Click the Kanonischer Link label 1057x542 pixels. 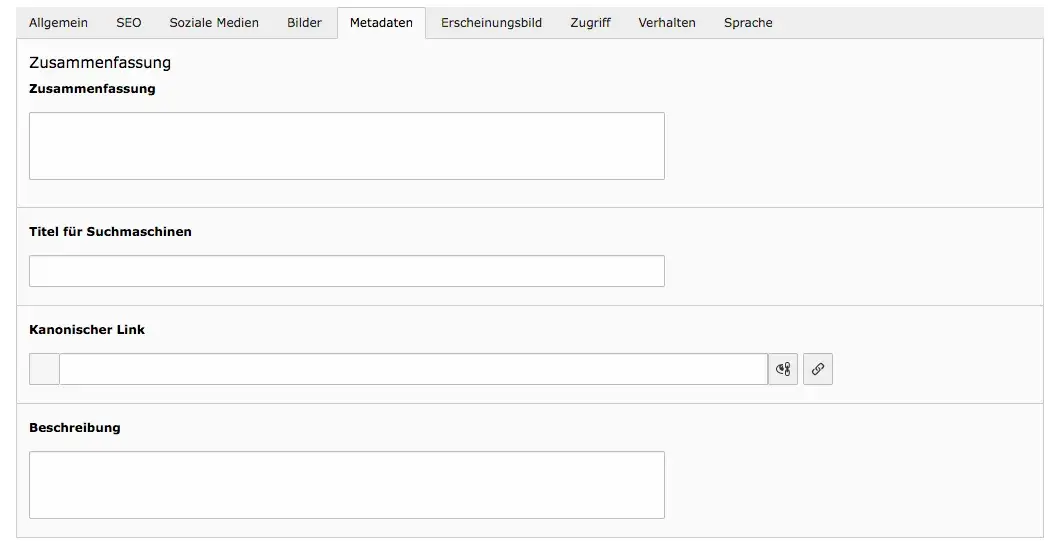[x=87, y=330]
